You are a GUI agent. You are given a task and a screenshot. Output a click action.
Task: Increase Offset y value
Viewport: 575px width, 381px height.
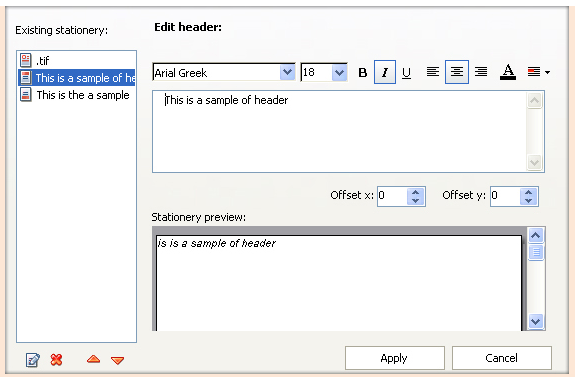528,192
